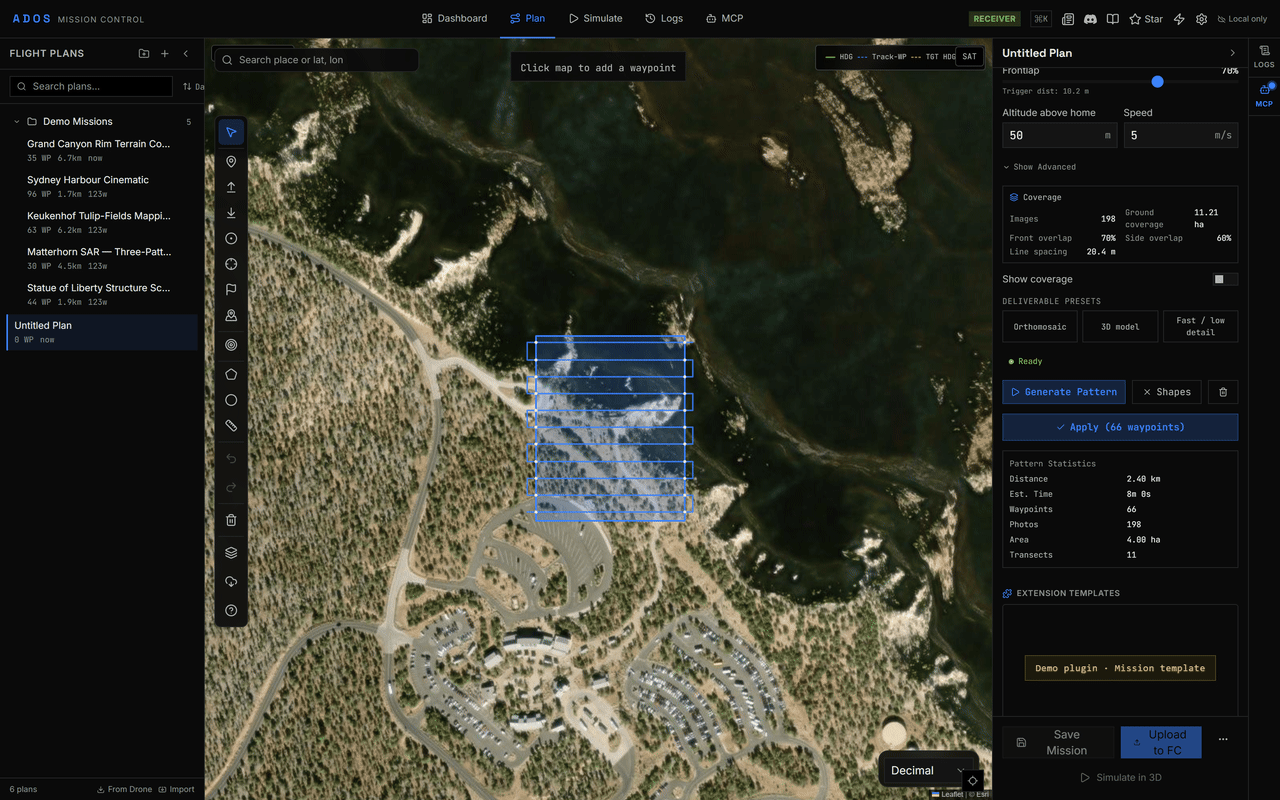Toggle the SAT satellite map button
This screenshot has width=1280, height=800.
(x=969, y=57)
